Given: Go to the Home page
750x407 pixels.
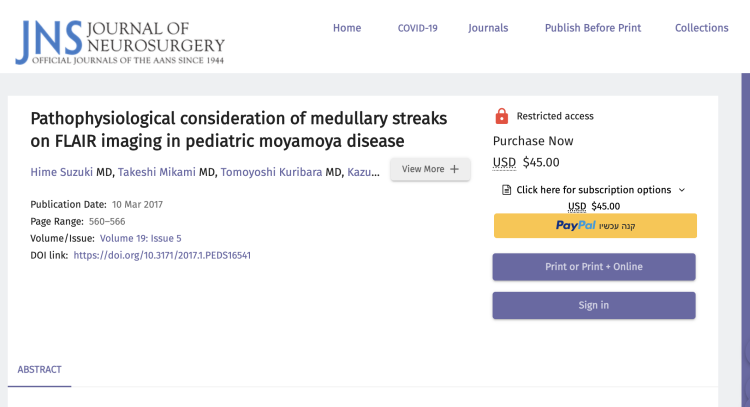Looking at the screenshot, I should [x=347, y=28].
